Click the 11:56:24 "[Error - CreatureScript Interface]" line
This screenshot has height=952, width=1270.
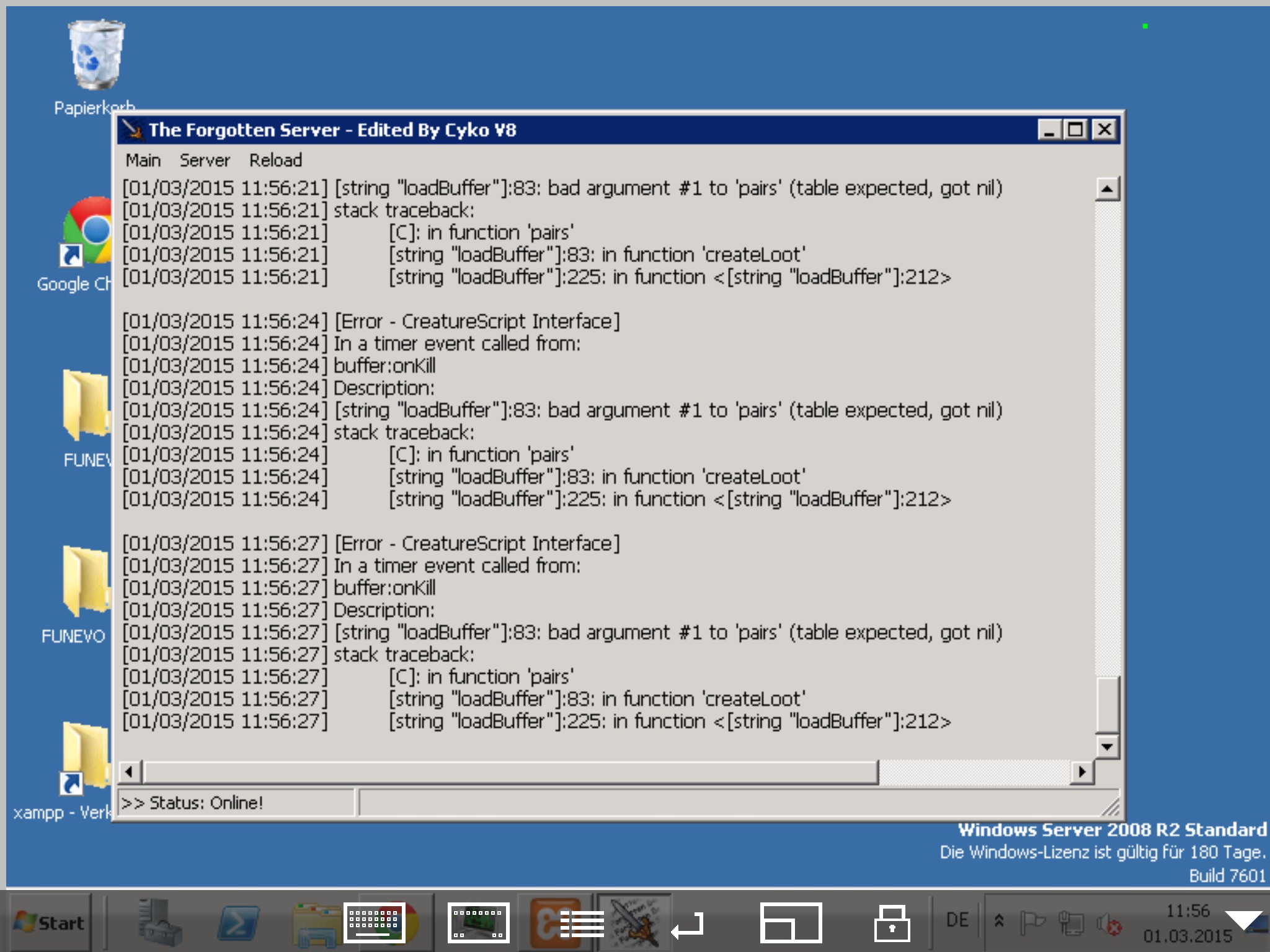click(371, 321)
